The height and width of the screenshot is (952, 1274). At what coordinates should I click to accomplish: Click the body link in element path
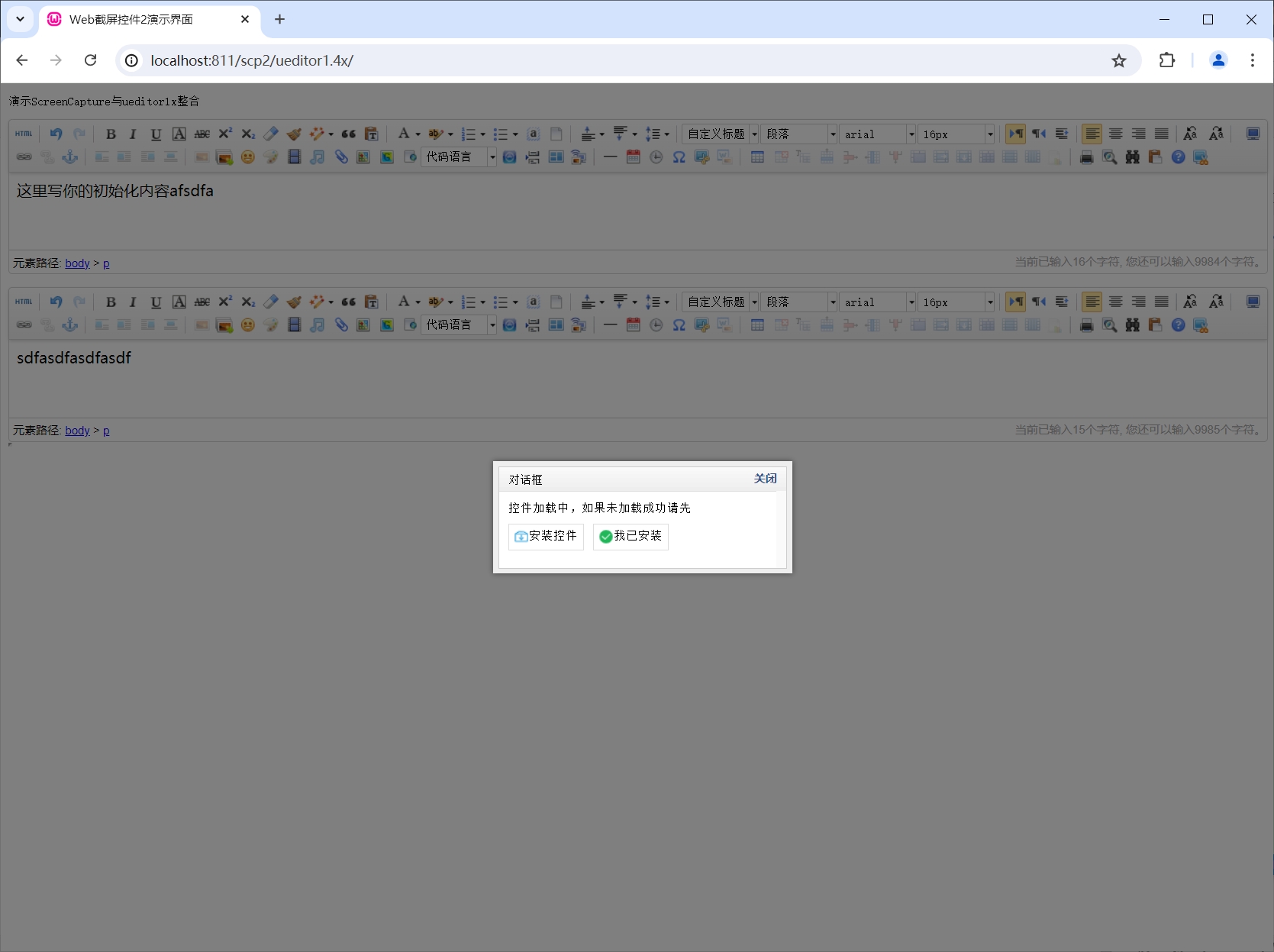click(77, 263)
